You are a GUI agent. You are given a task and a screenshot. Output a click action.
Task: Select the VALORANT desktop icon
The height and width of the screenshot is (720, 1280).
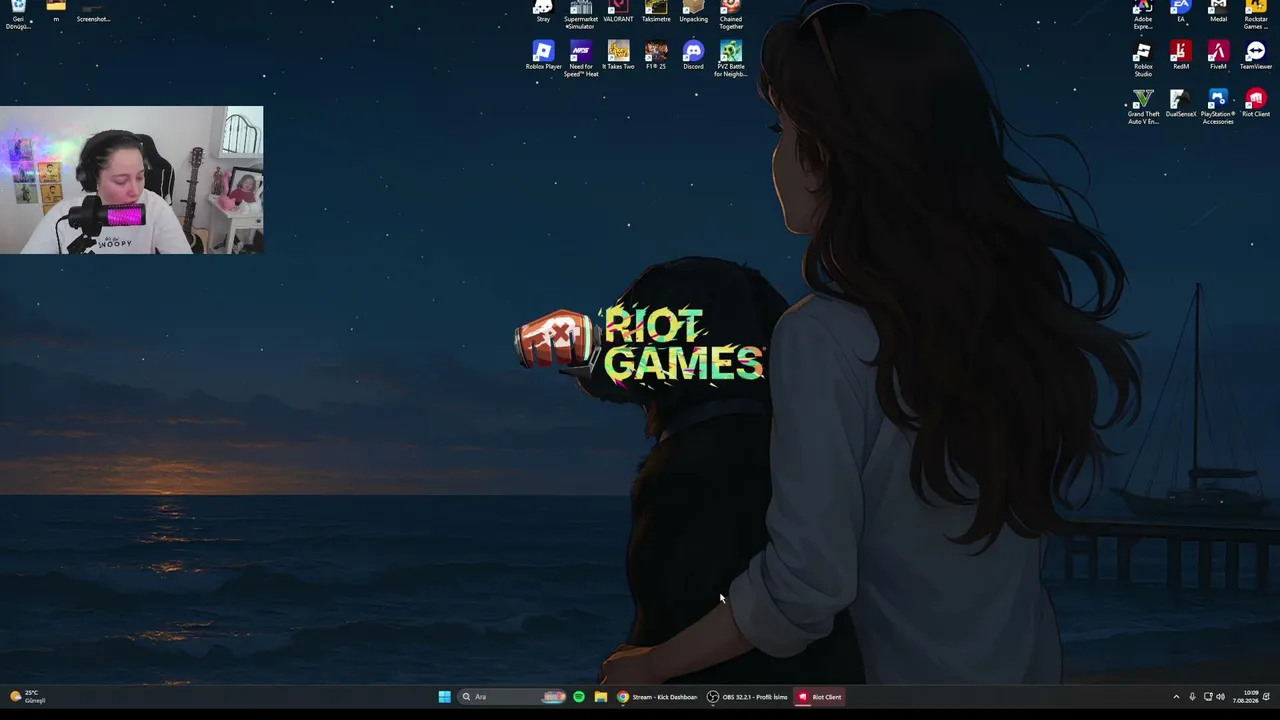pos(618,11)
